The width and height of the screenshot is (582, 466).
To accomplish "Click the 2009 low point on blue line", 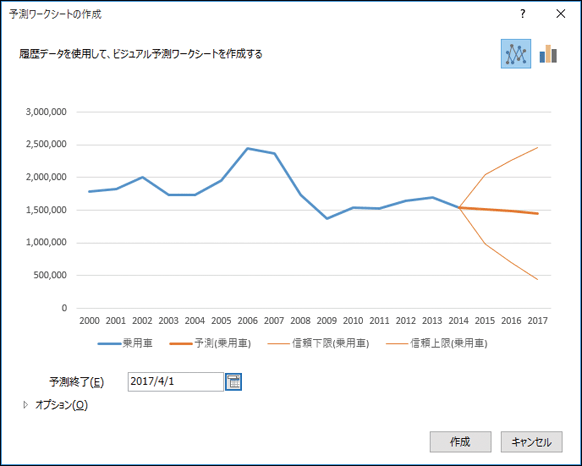I will click(327, 218).
